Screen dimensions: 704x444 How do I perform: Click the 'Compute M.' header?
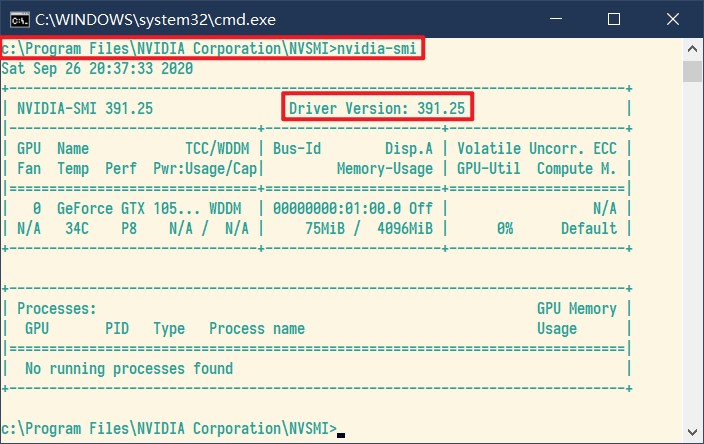coord(576,168)
